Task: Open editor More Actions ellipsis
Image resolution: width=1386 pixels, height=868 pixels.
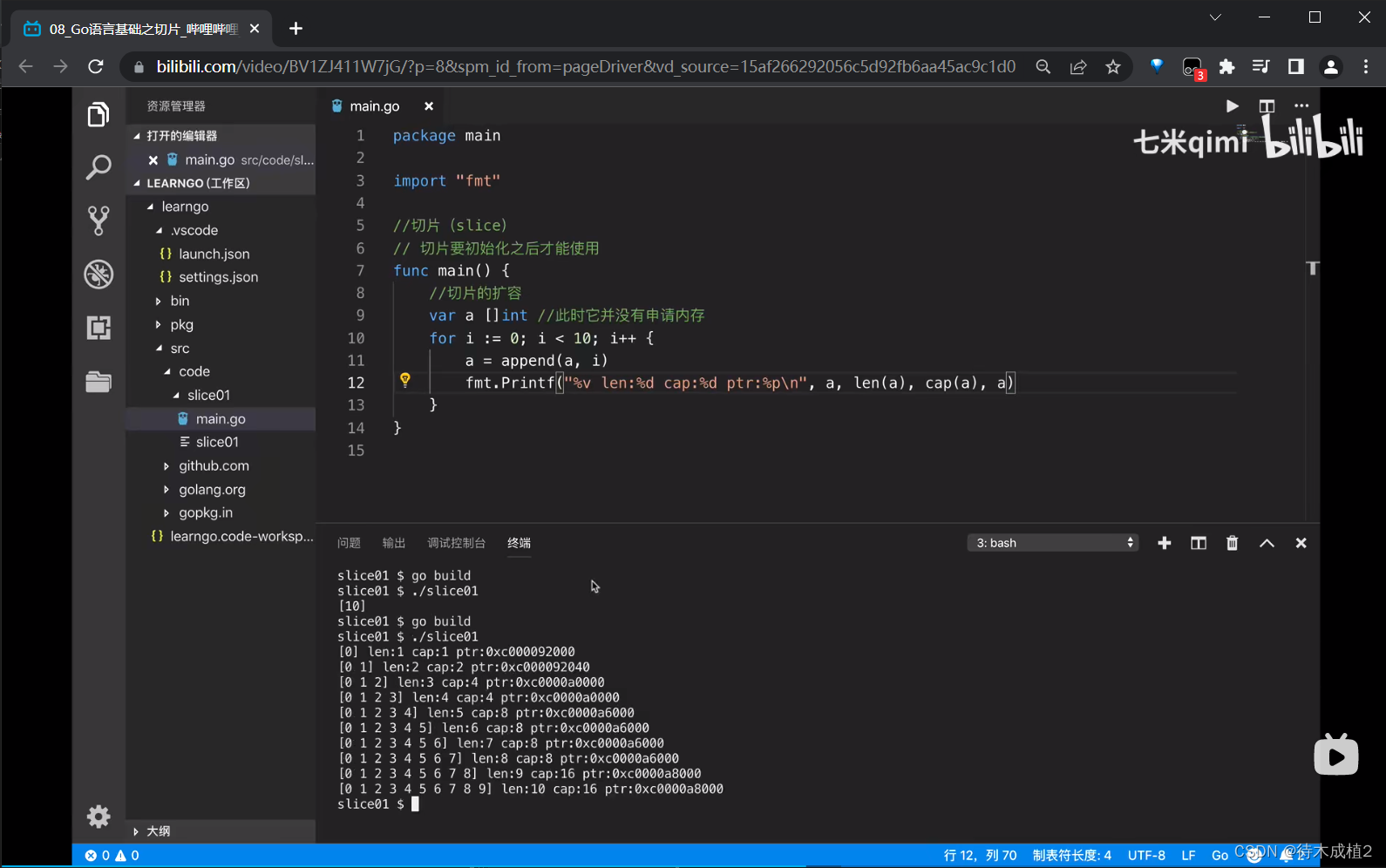Action: tap(1301, 106)
